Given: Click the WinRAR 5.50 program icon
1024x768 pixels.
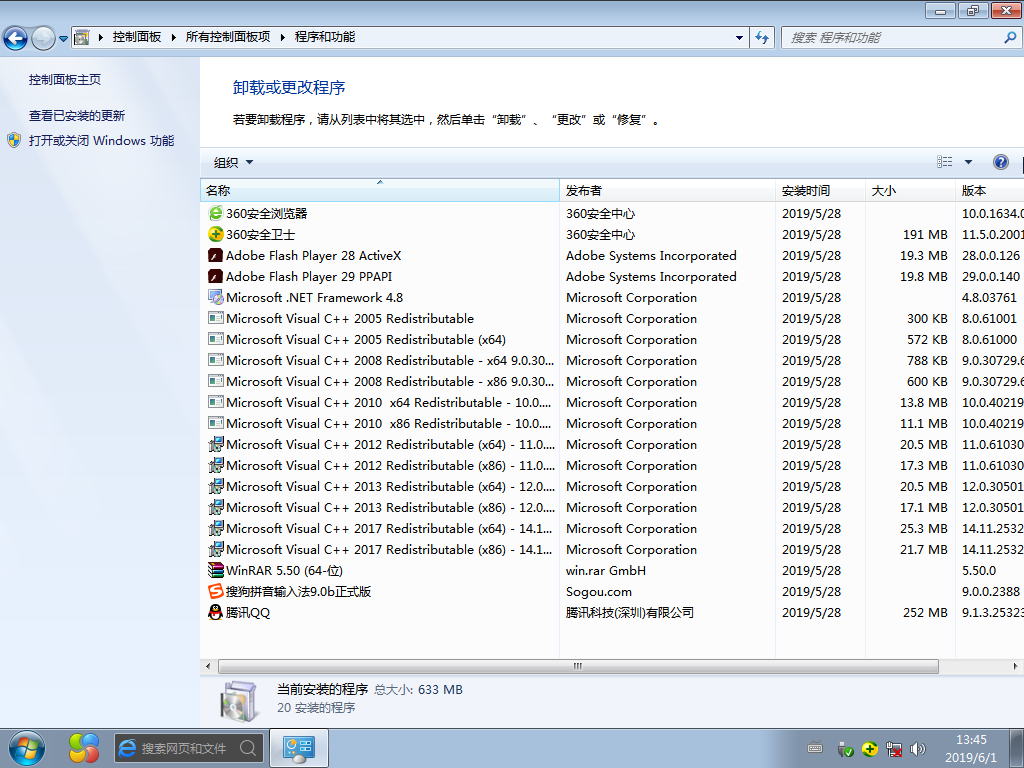Looking at the screenshot, I should (x=216, y=570).
